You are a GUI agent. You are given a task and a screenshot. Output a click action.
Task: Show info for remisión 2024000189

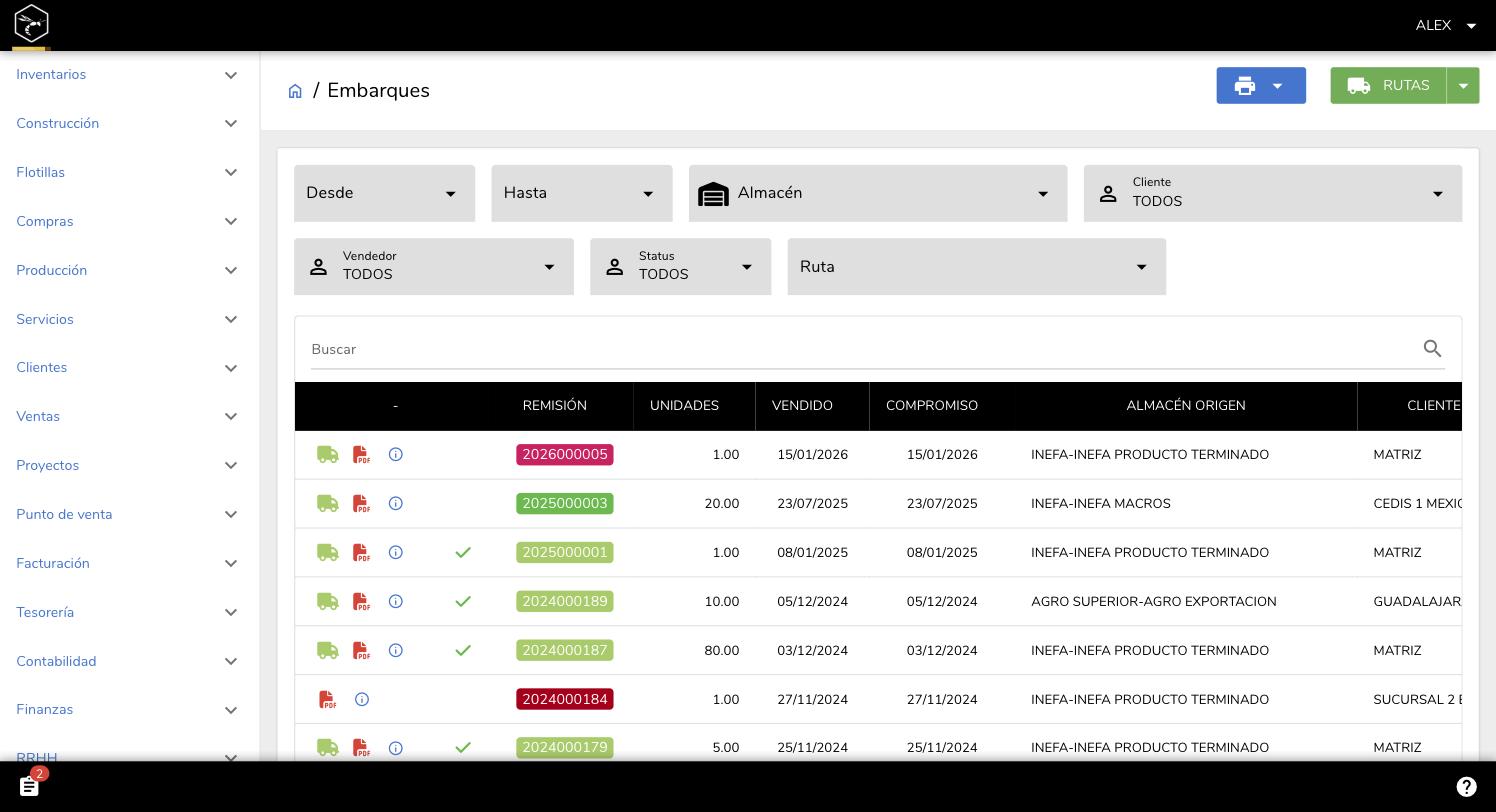pos(396,602)
